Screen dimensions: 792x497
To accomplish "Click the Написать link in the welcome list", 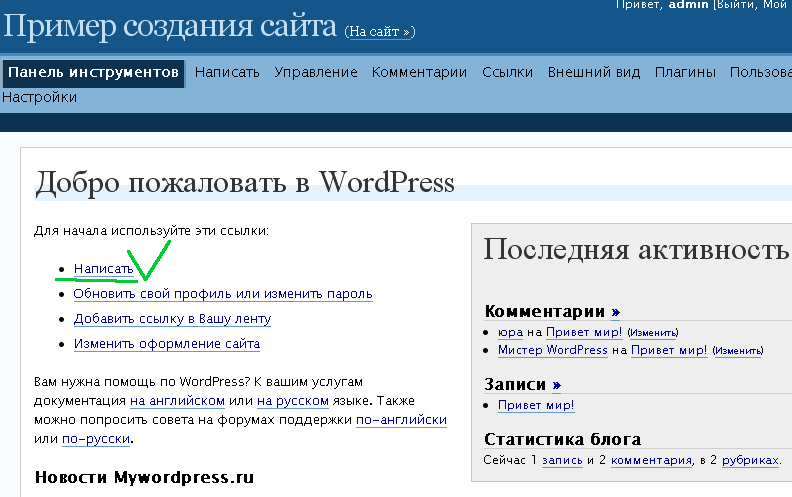I will [x=104, y=269].
